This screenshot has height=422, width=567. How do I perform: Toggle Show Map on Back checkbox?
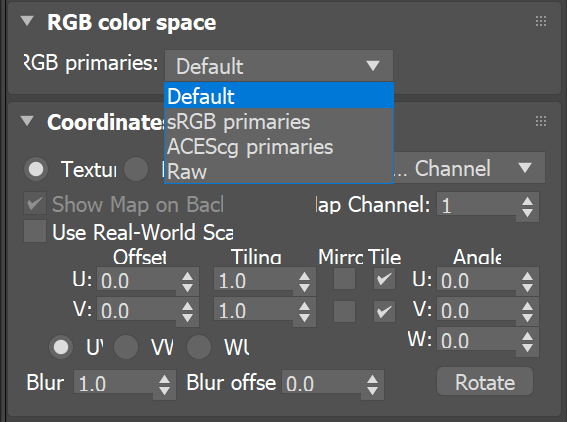pos(35,203)
